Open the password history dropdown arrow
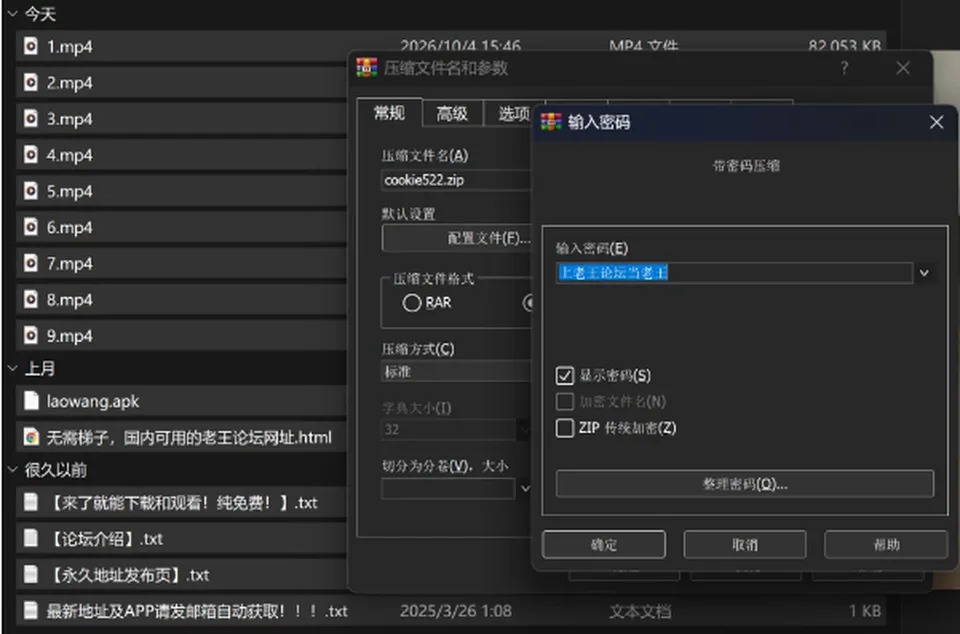960x634 pixels. coord(924,273)
